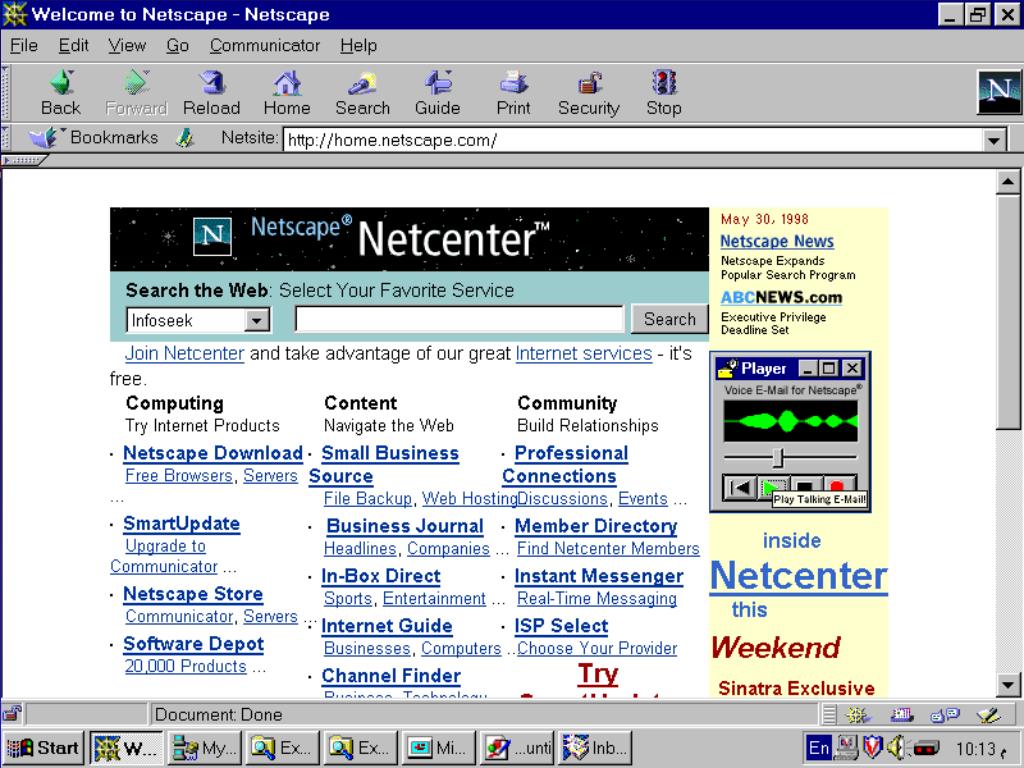The height and width of the screenshot is (768, 1024).
Task: Print the page using toolbar icon
Action: (x=513, y=84)
